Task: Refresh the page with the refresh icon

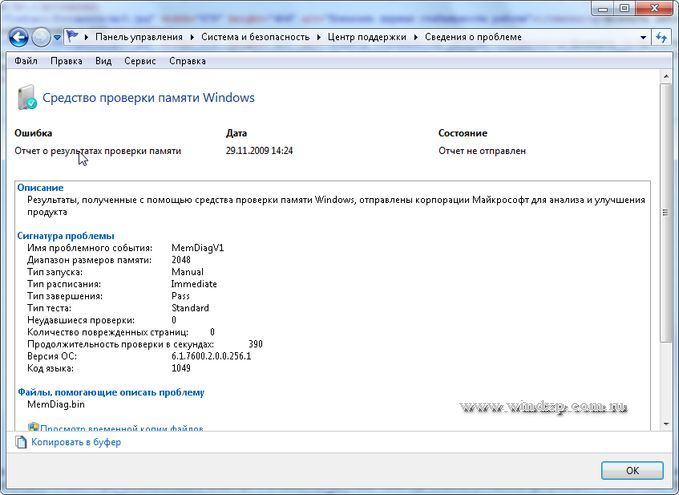Action: 661,38
